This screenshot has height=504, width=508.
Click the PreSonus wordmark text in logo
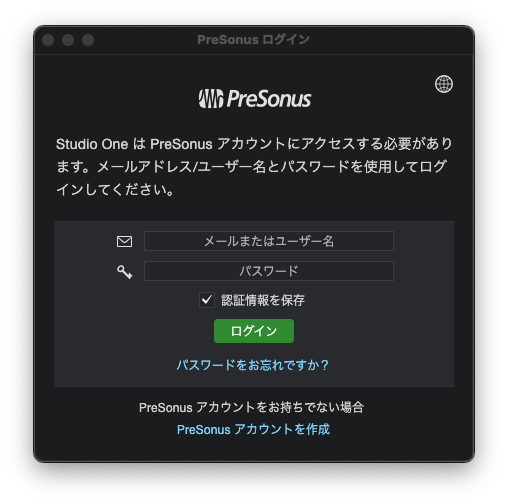(269, 99)
